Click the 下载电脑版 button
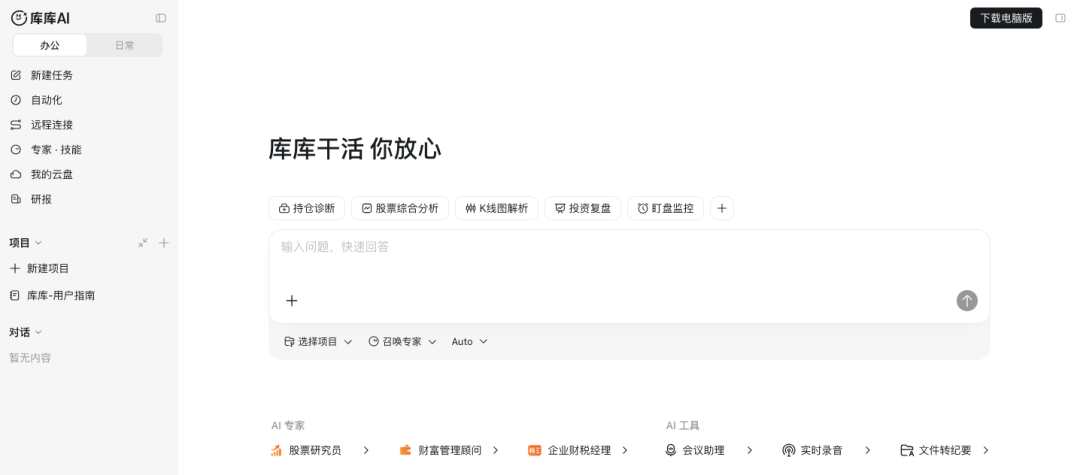 click(1006, 18)
